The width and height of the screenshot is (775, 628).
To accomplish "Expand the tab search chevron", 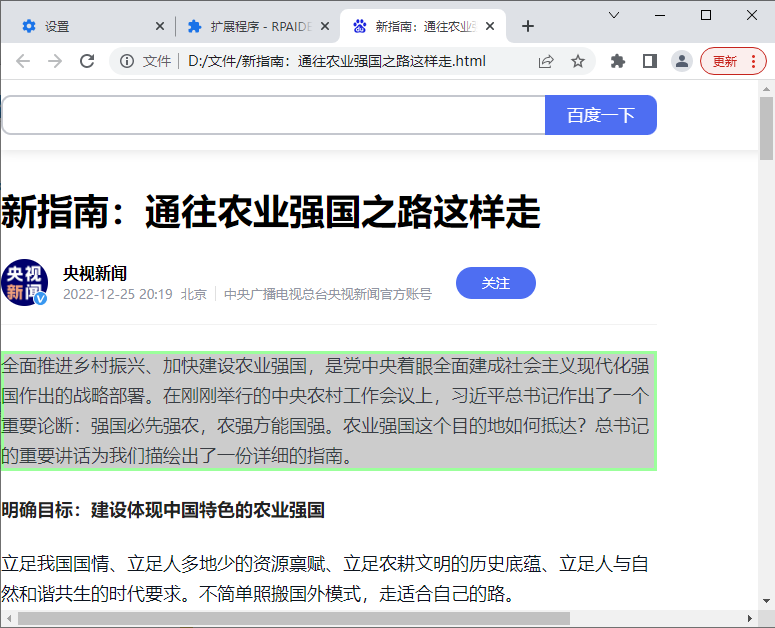I will (614, 15).
